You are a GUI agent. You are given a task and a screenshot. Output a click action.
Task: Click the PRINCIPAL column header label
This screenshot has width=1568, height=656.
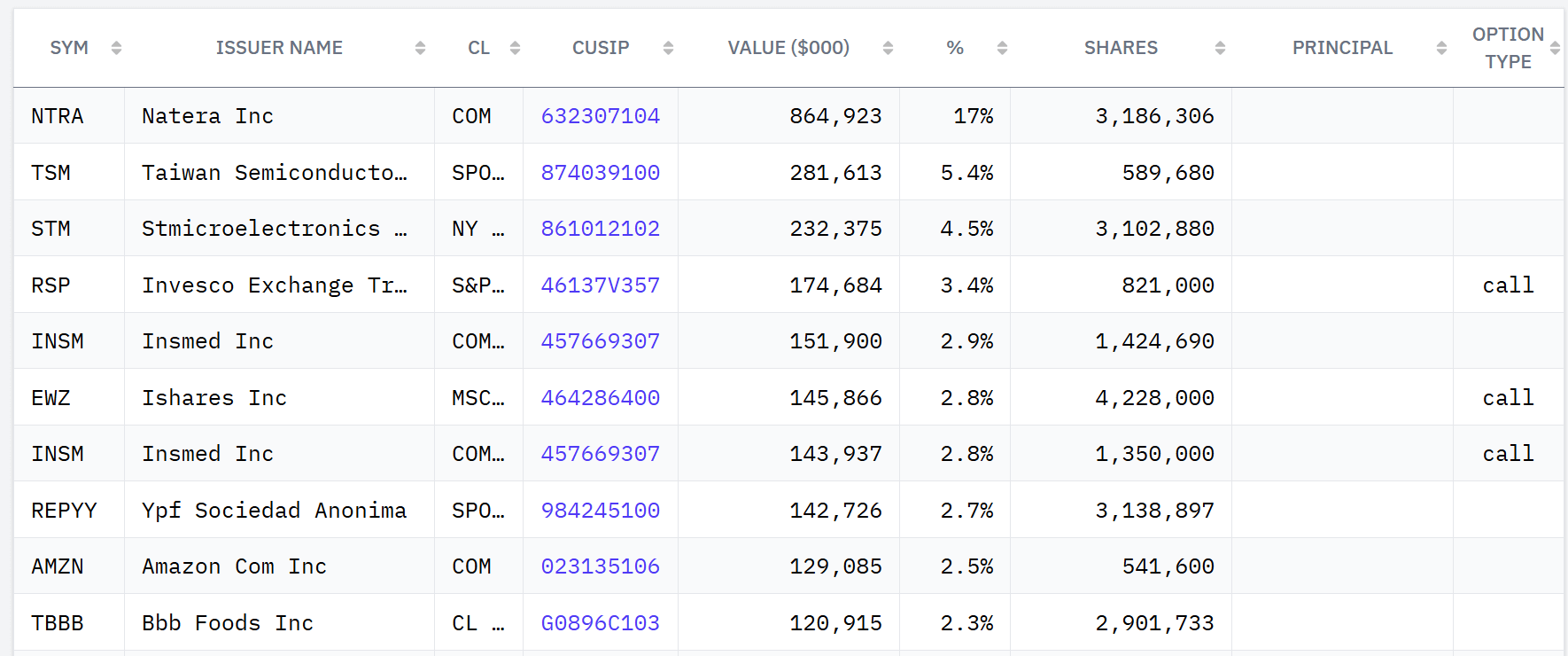coord(1342,48)
